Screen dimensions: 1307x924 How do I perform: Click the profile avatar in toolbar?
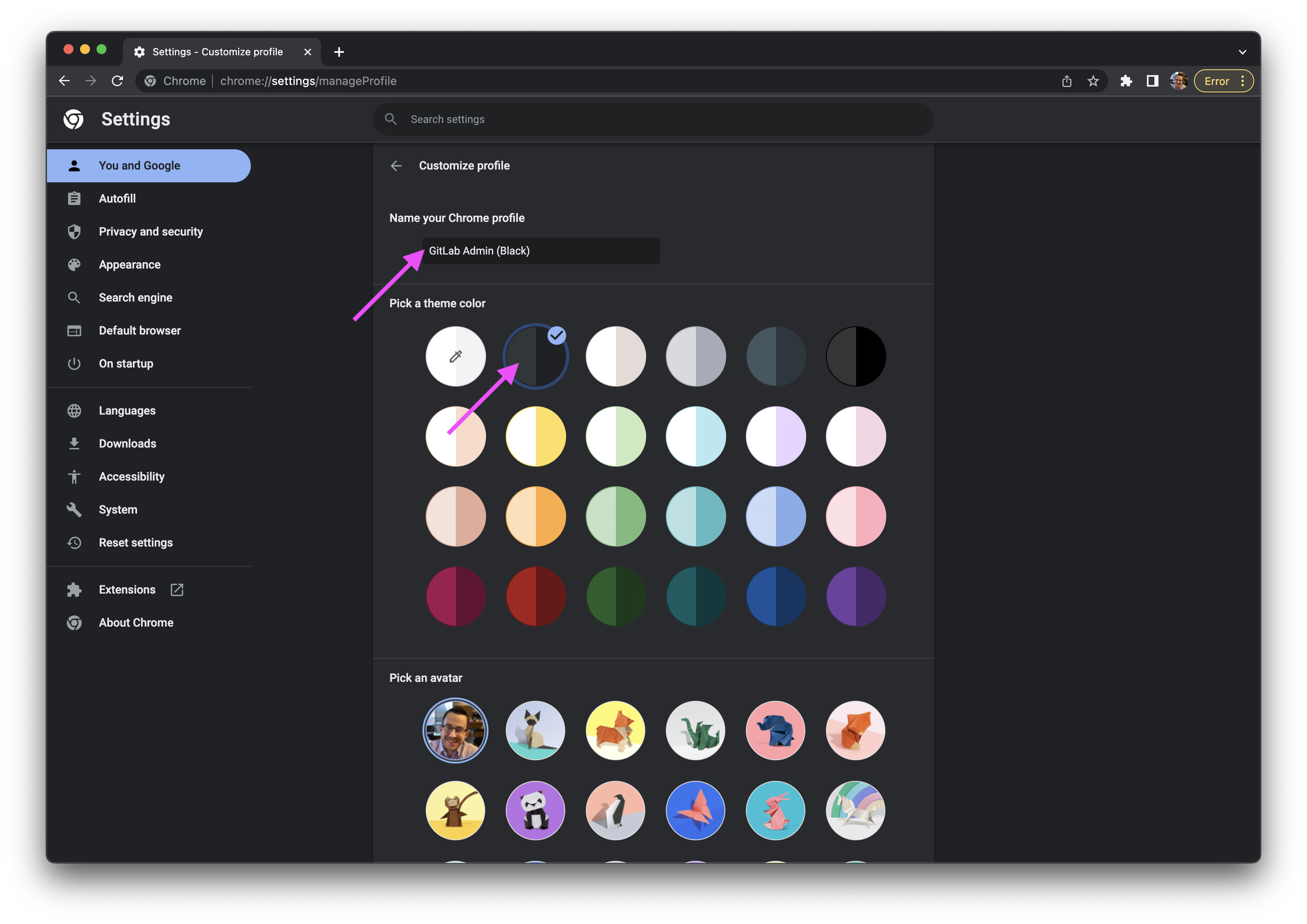click(1178, 81)
